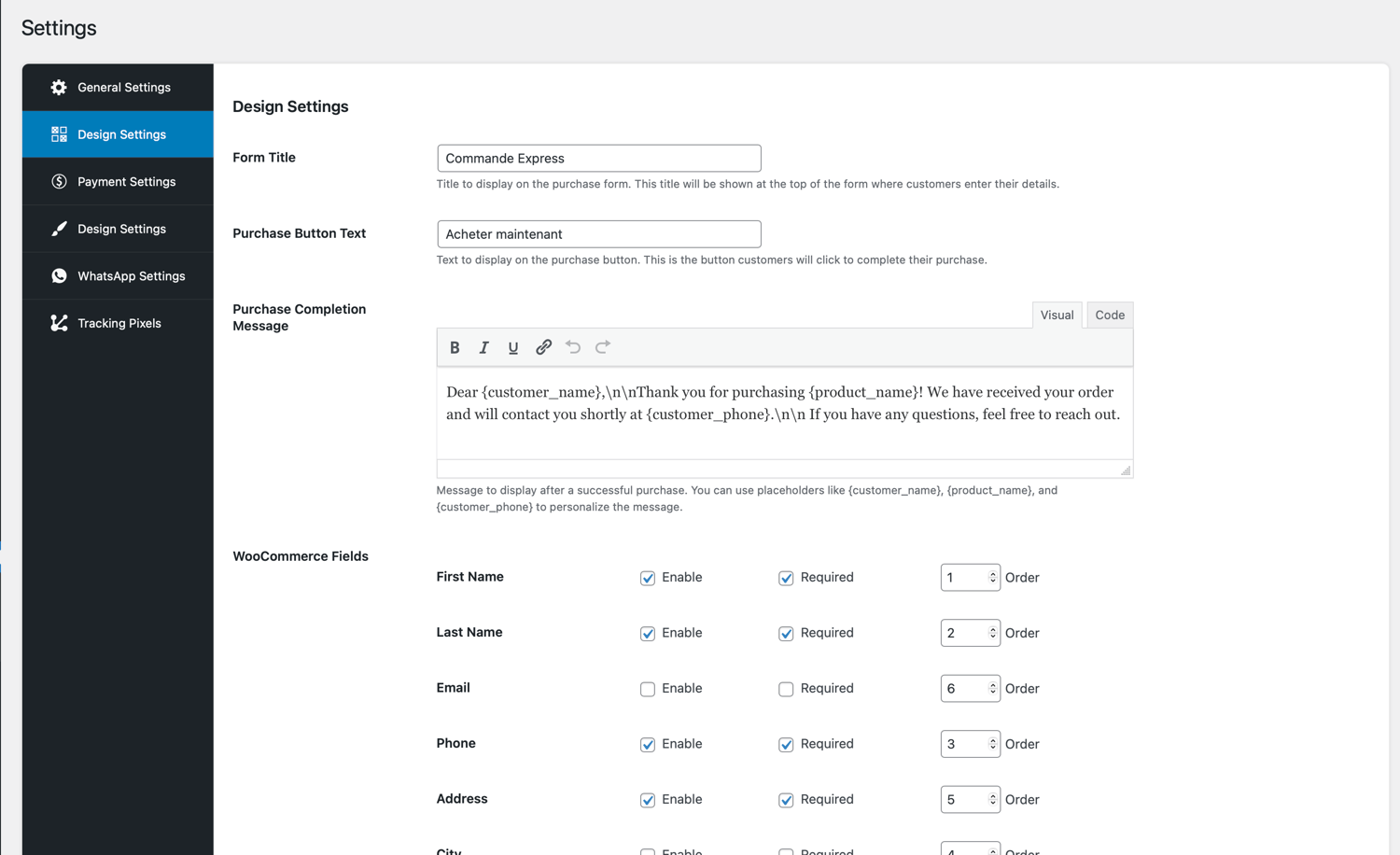Uncheck Required for Last Name

pyautogui.click(x=786, y=634)
